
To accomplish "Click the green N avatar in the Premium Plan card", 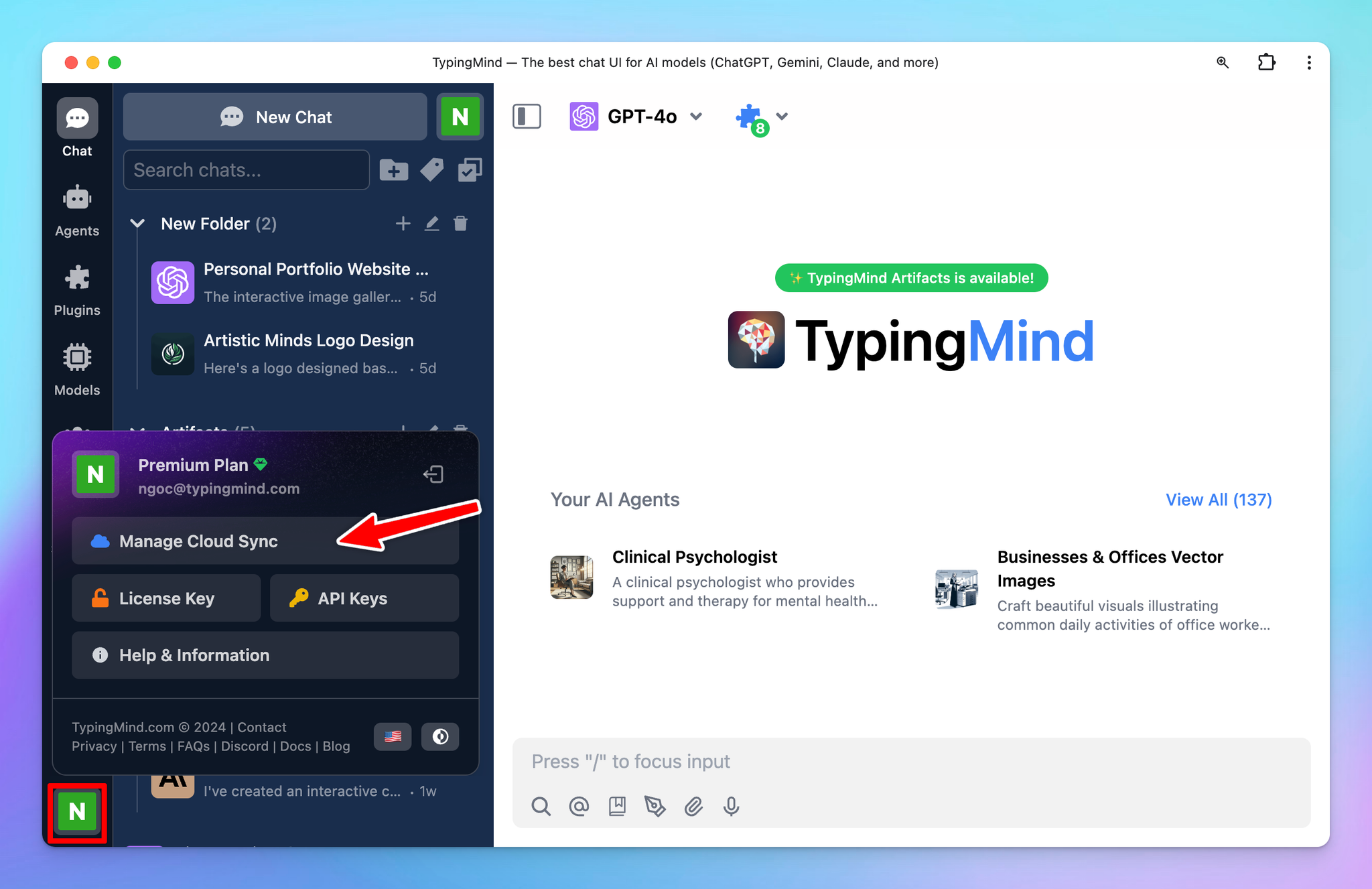I will 96,474.
